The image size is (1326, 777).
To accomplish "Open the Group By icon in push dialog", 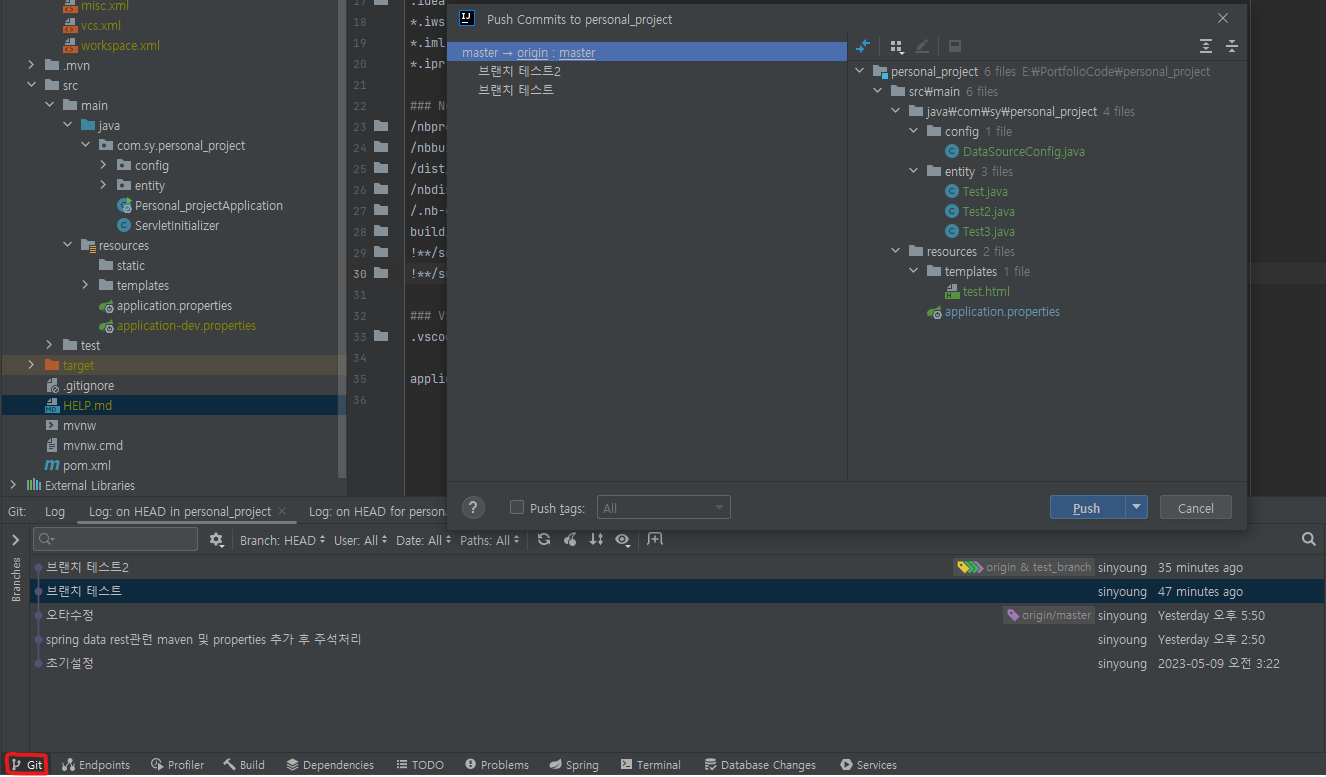I will pos(897,46).
